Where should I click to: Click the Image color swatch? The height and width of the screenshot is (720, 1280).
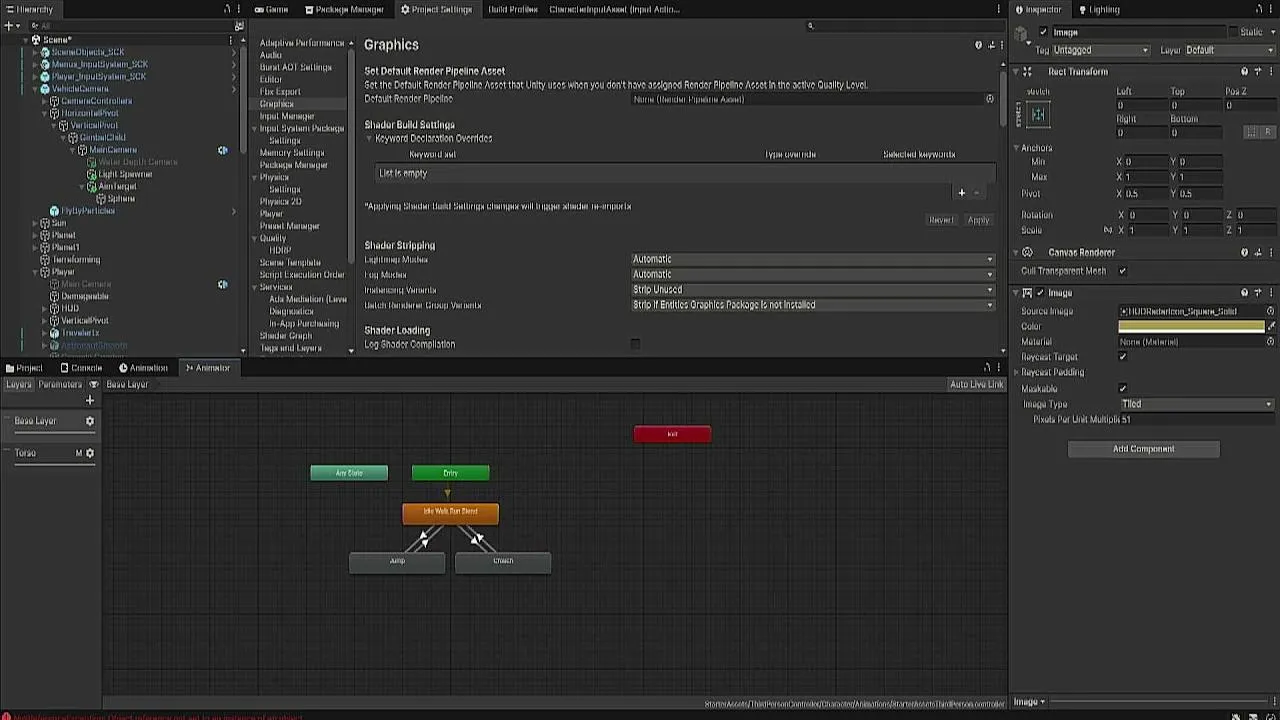(x=1191, y=326)
